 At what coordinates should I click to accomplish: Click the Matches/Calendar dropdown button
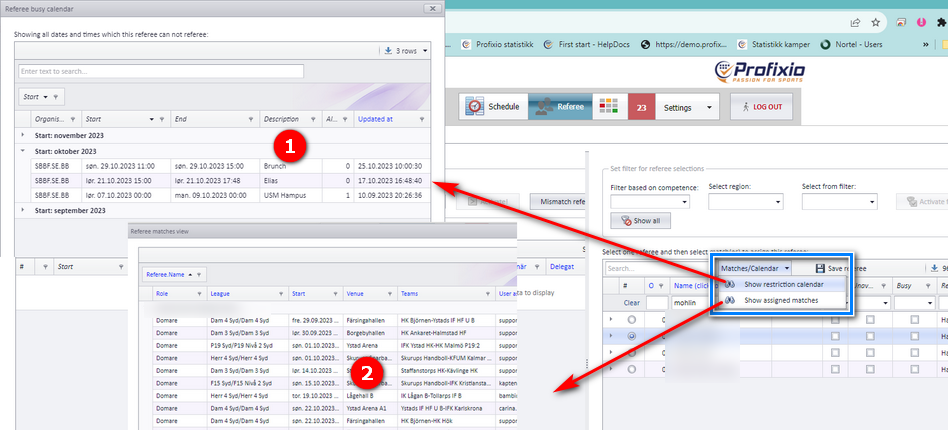click(x=755, y=267)
